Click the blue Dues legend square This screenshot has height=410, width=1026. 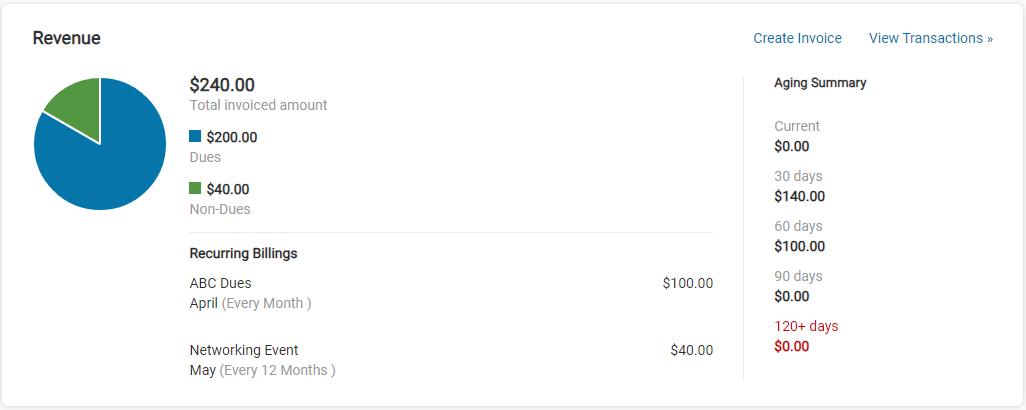tap(195, 136)
